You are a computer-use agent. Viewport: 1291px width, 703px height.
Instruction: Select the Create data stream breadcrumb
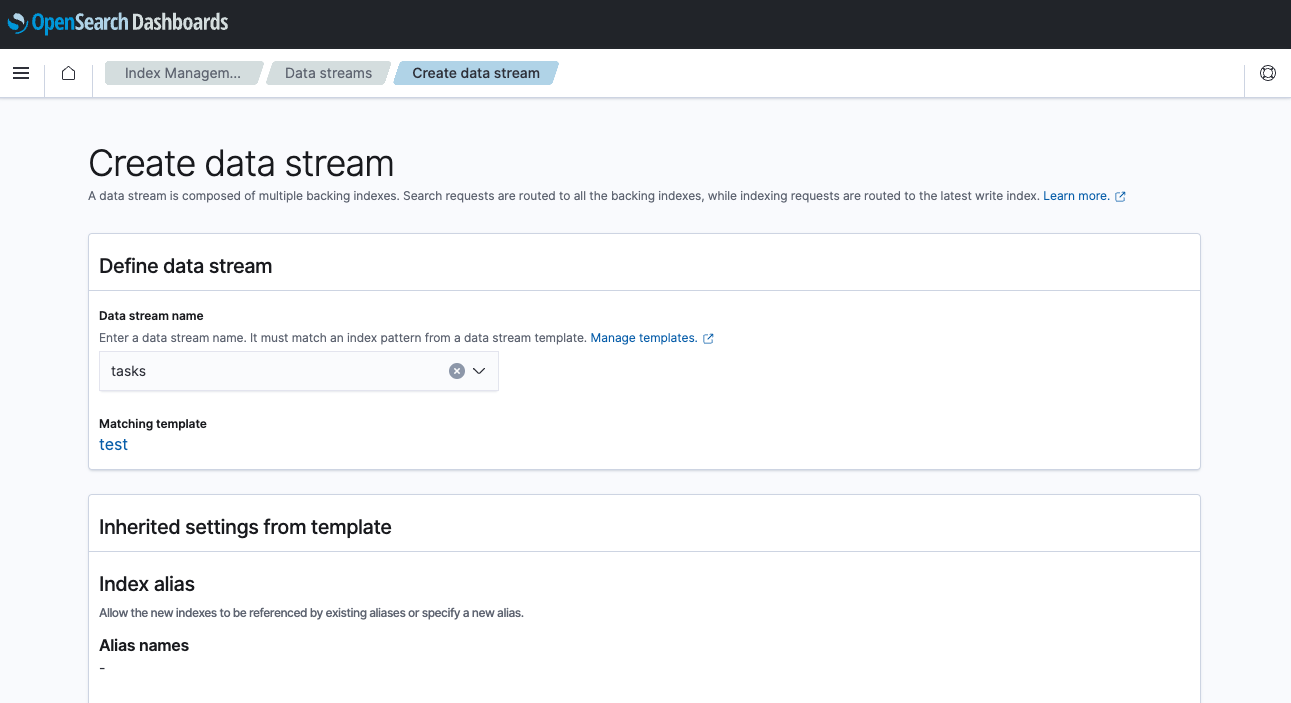(475, 72)
